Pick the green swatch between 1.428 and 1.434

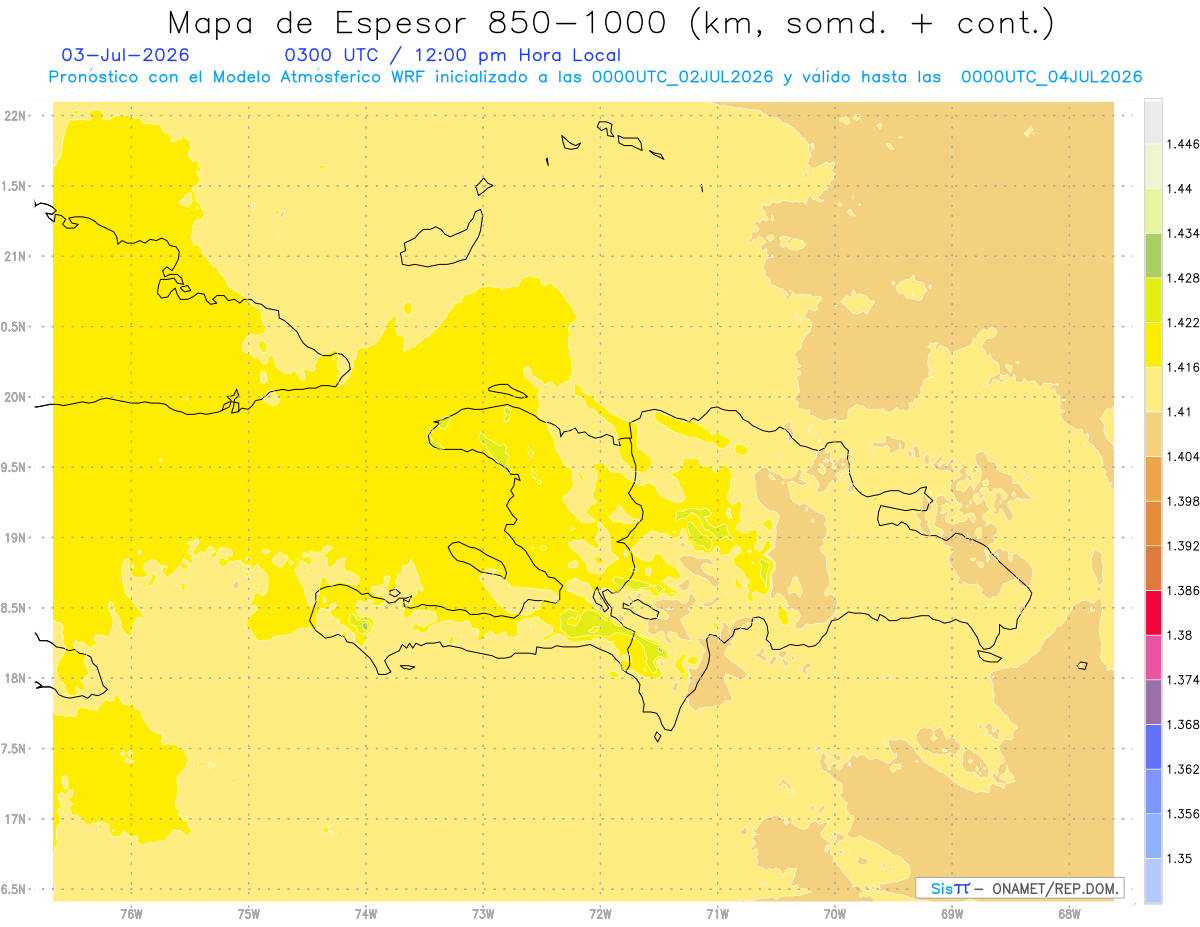click(x=1153, y=255)
